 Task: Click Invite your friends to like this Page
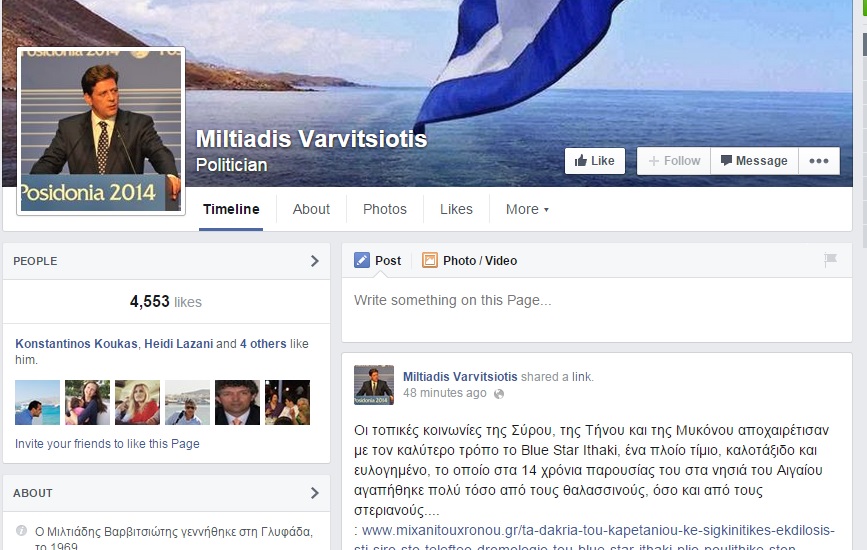(x=107, y=444)
